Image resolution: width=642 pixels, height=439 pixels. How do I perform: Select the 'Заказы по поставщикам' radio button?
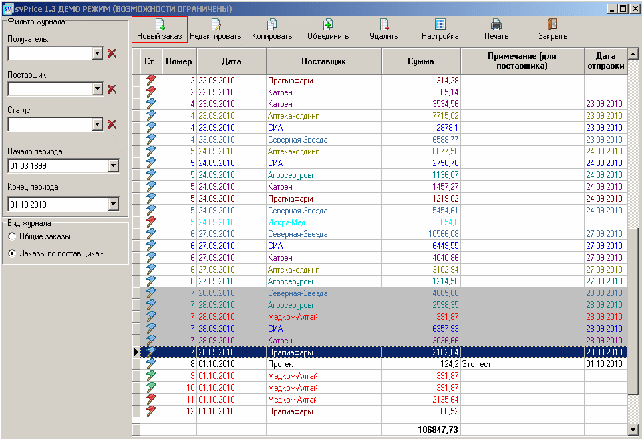click(12, 254)
